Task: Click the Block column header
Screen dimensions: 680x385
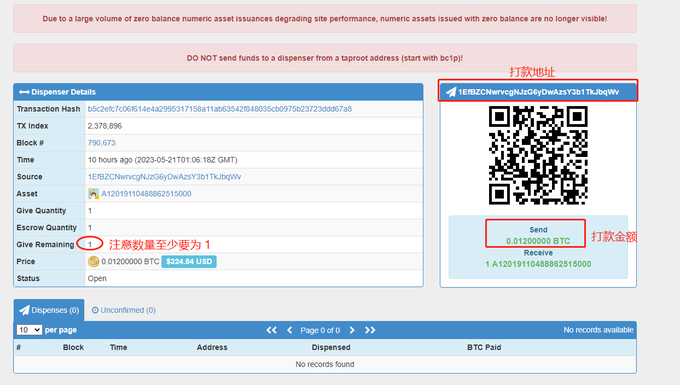Action: click(x=73, y=347)
